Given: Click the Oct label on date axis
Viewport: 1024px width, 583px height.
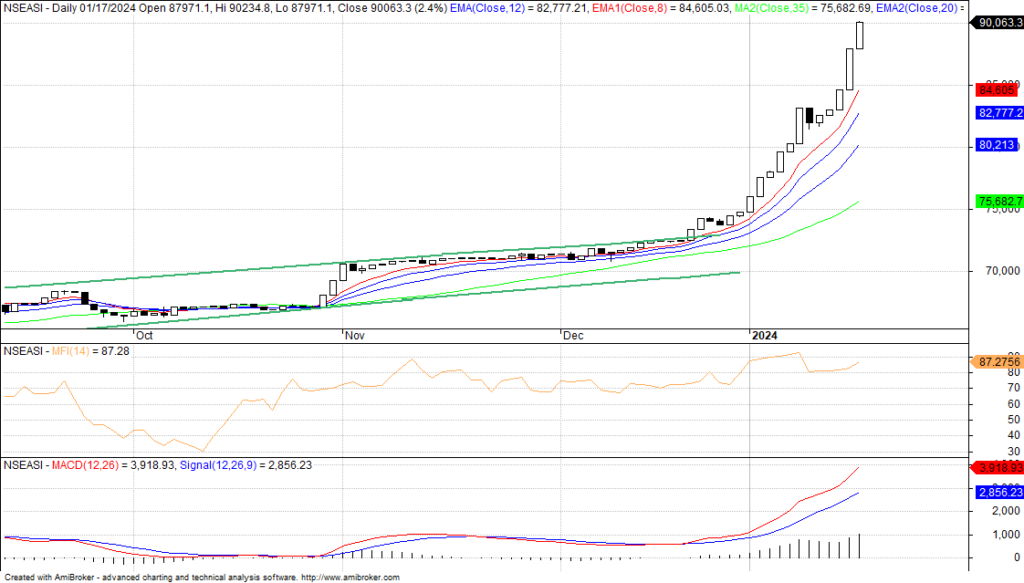Looking at the screenshot, I should [x=144, y=336].
